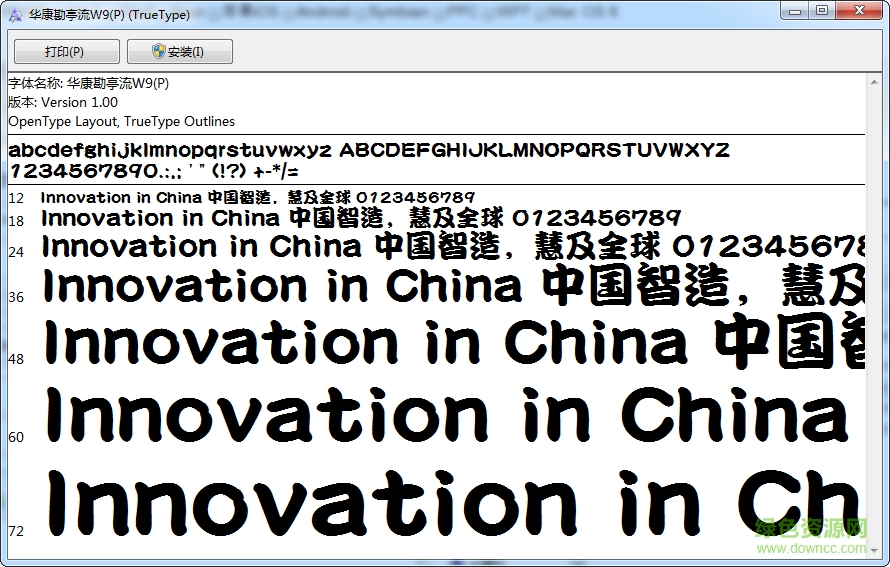Click the 72-point Innovation sample text

click(454, 504)
